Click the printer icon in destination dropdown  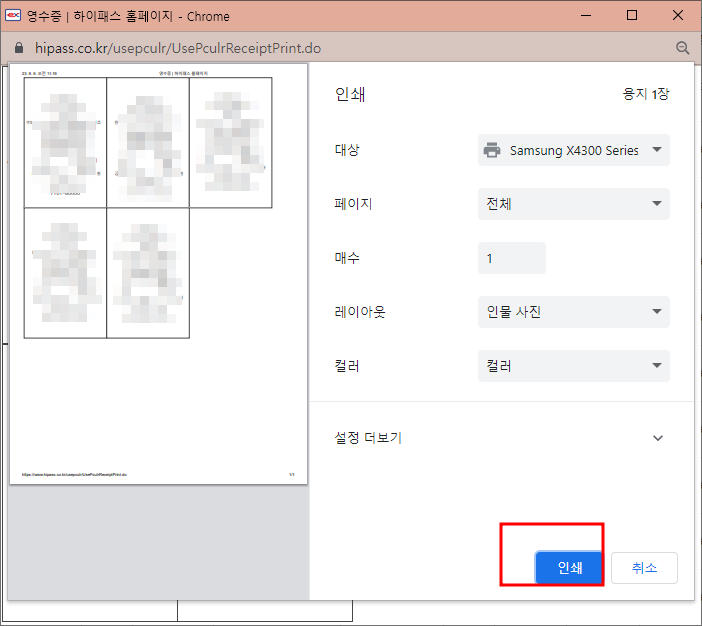[492, 150]
